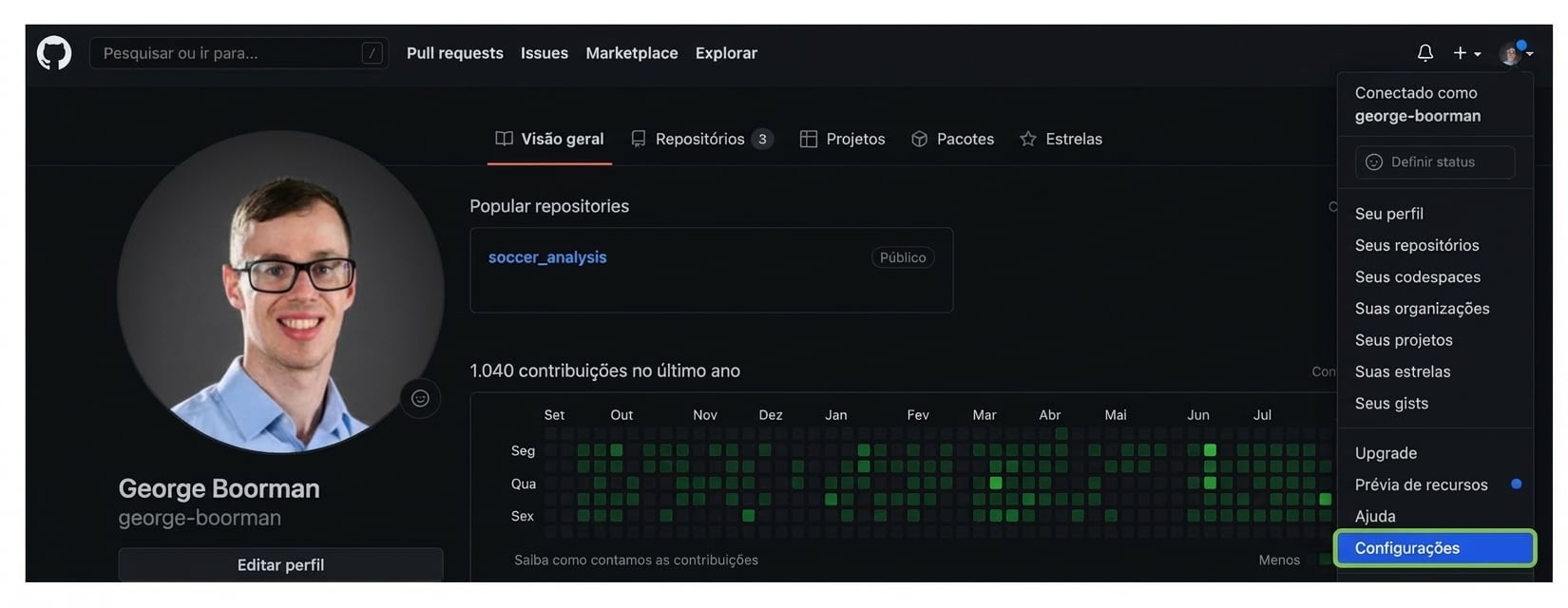Click the Dez month label in graph
Screen dimensions: 1568x608
pos(771,415)
